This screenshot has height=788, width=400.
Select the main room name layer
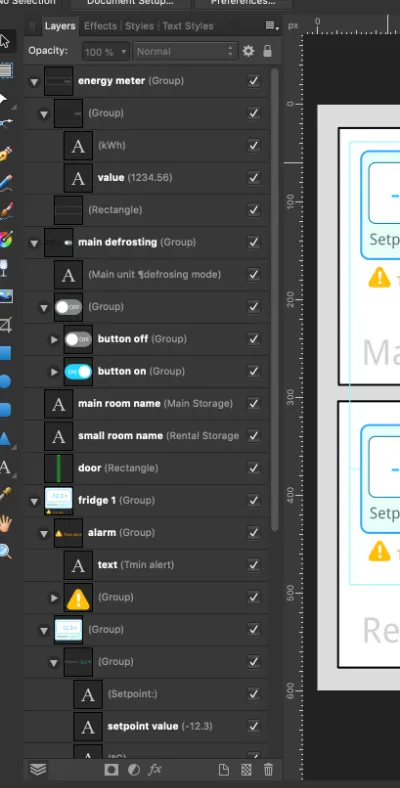pyautogui.click(x=146, y=404)
